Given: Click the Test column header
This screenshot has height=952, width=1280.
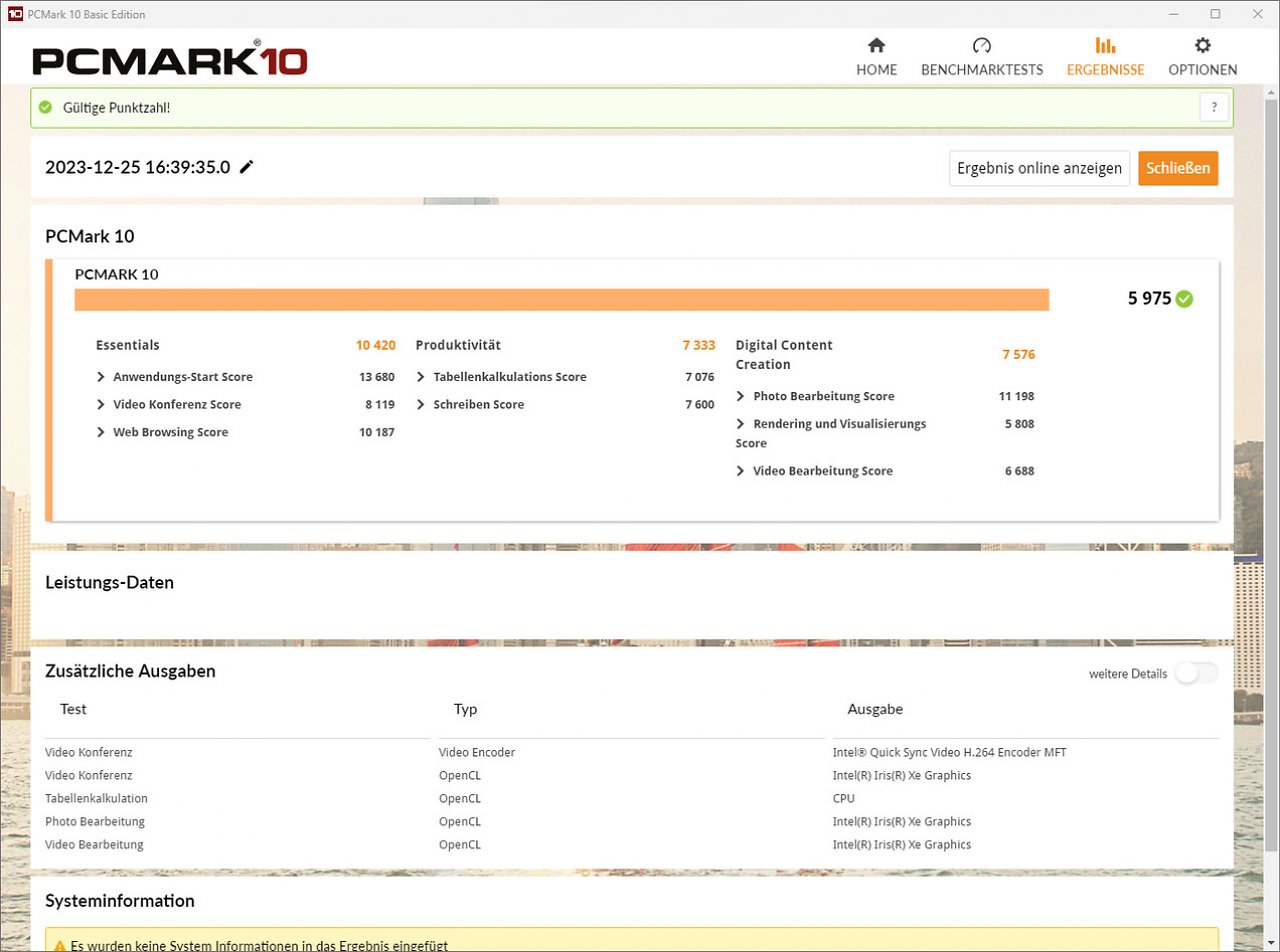Looking at the screenshot, I should click(73, 709).
